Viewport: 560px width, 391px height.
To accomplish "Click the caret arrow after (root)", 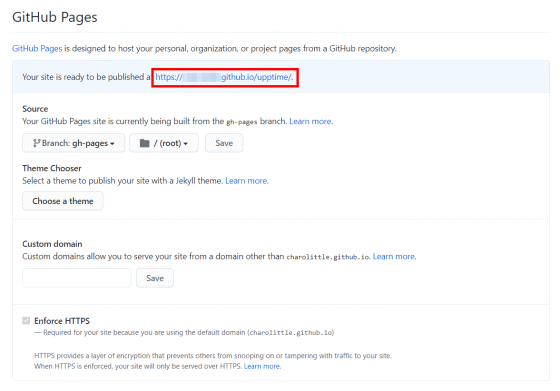I will click(x=185, y=144).
